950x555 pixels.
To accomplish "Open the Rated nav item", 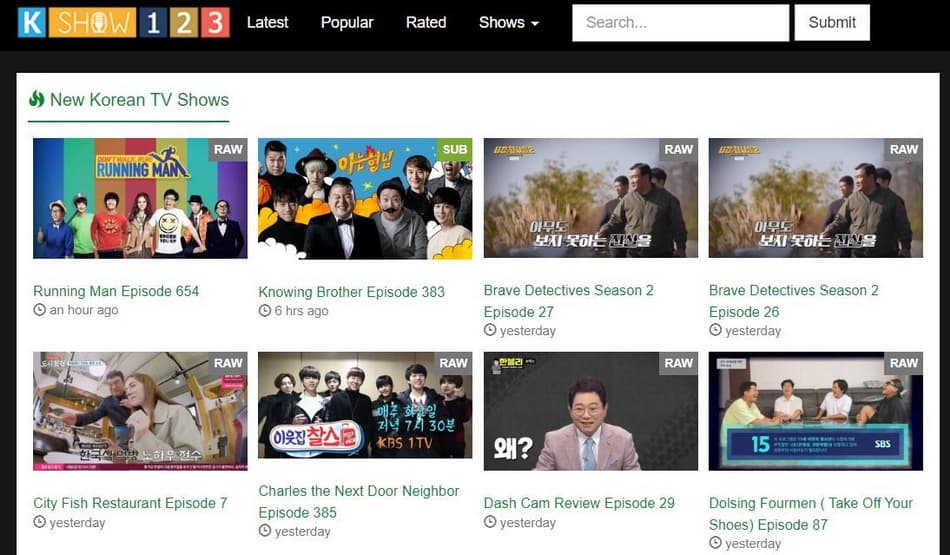I will click(x=426, y=22).
